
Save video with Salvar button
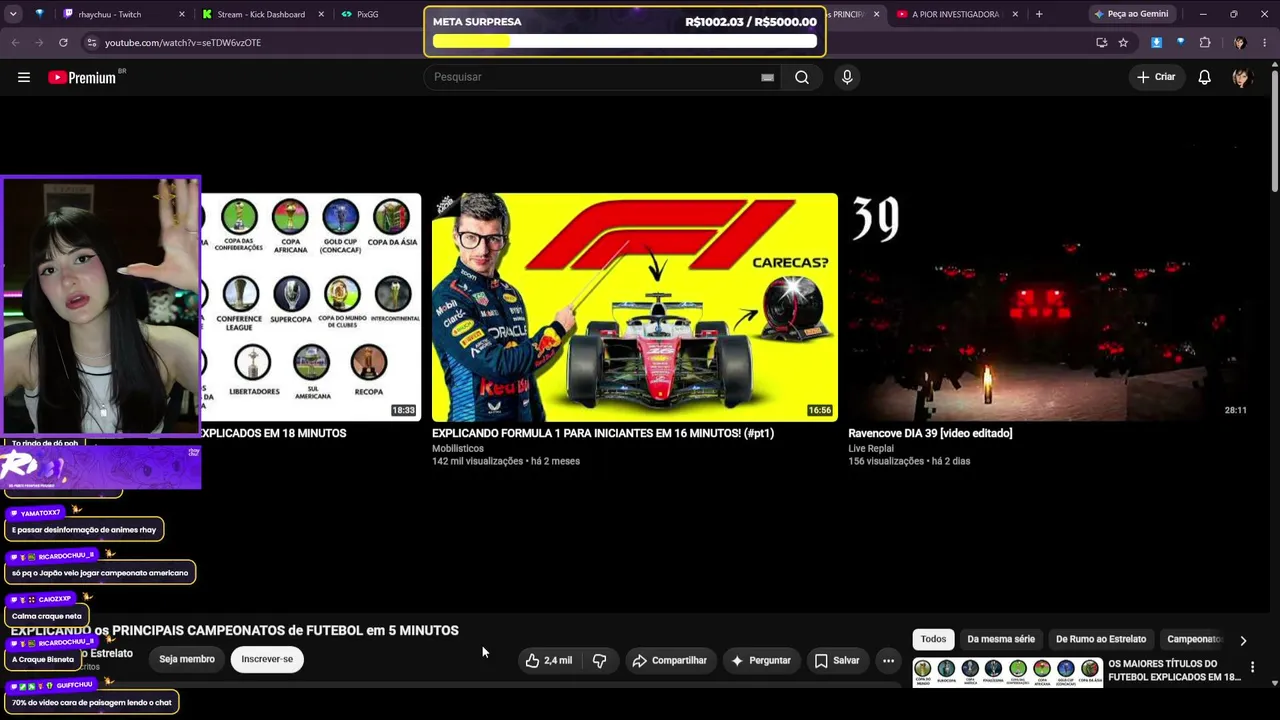point(836,660)
